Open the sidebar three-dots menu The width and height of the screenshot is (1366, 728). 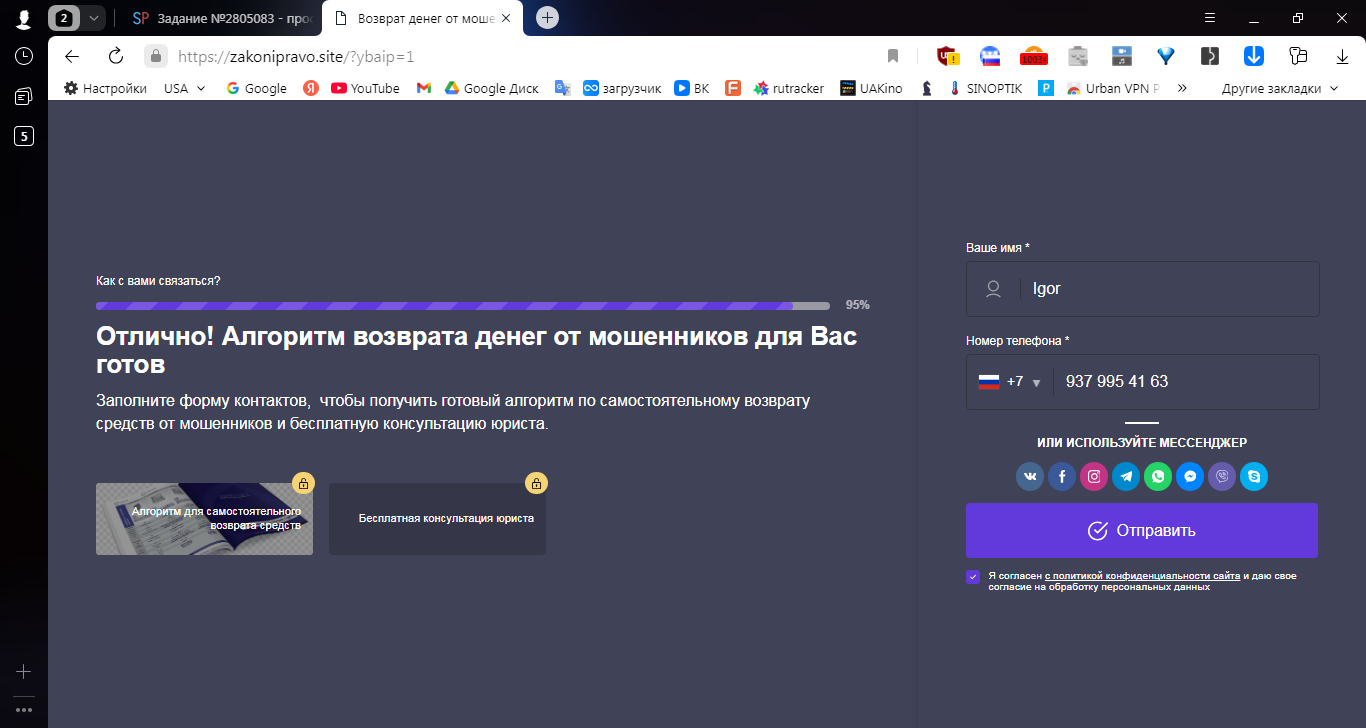pos(24,710)
